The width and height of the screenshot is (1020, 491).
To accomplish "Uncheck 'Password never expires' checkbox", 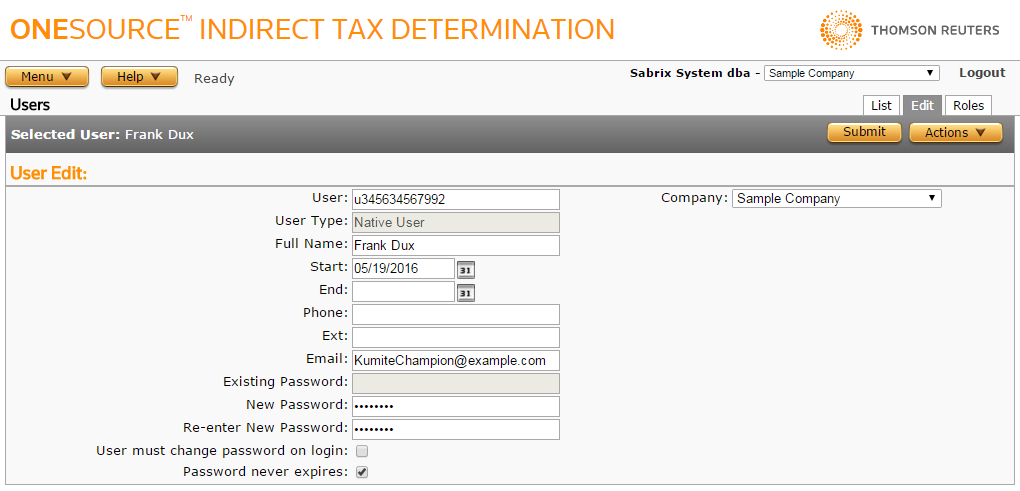I will coord(362,472).
